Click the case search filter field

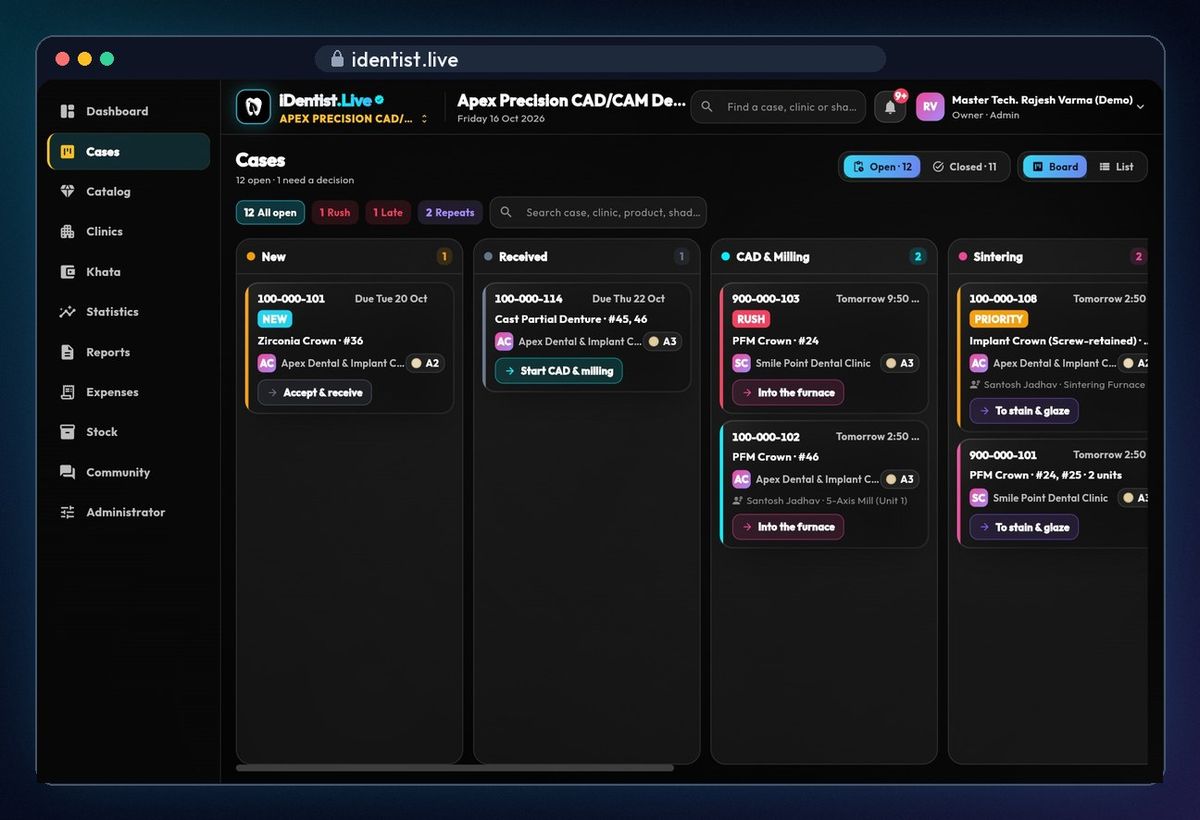[598, 212]
